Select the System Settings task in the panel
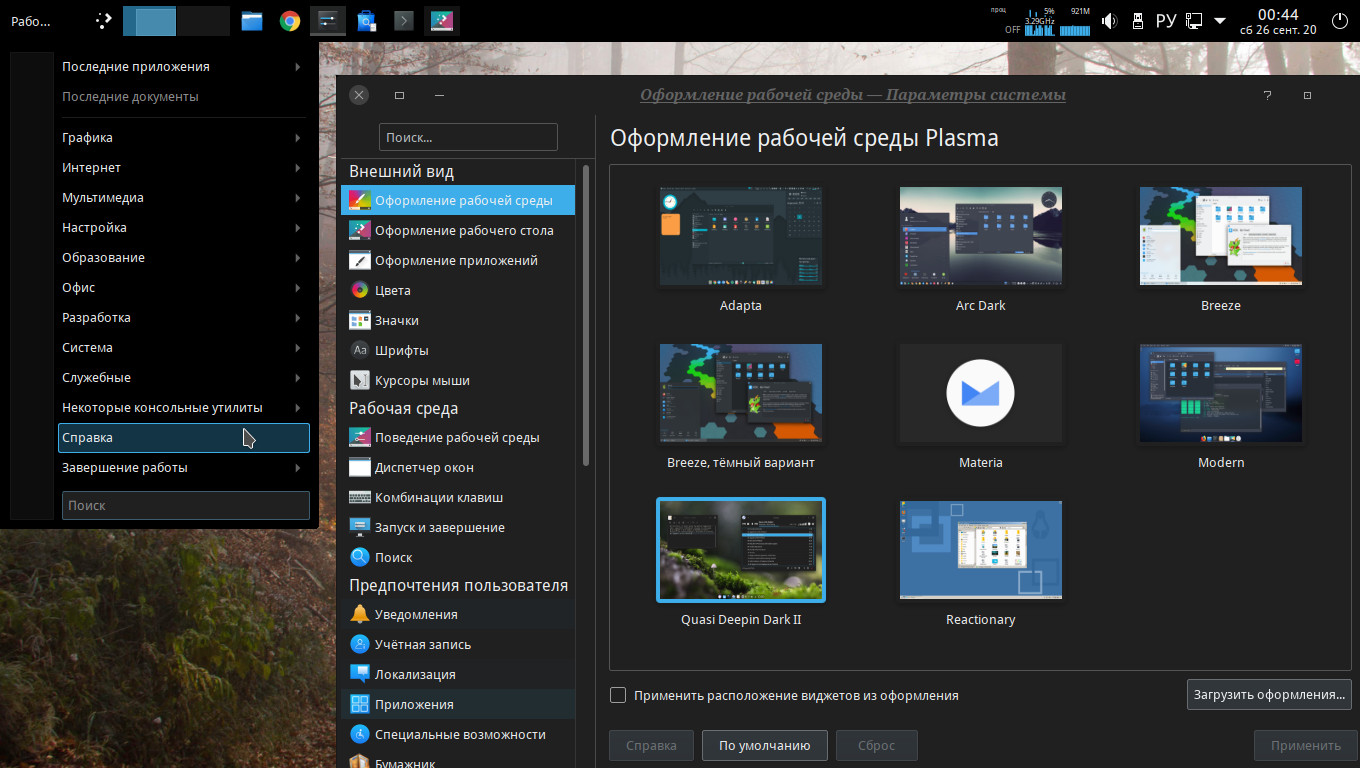Screen dimensions: 1360x768 pyautogui.click(x=328, y=20)
